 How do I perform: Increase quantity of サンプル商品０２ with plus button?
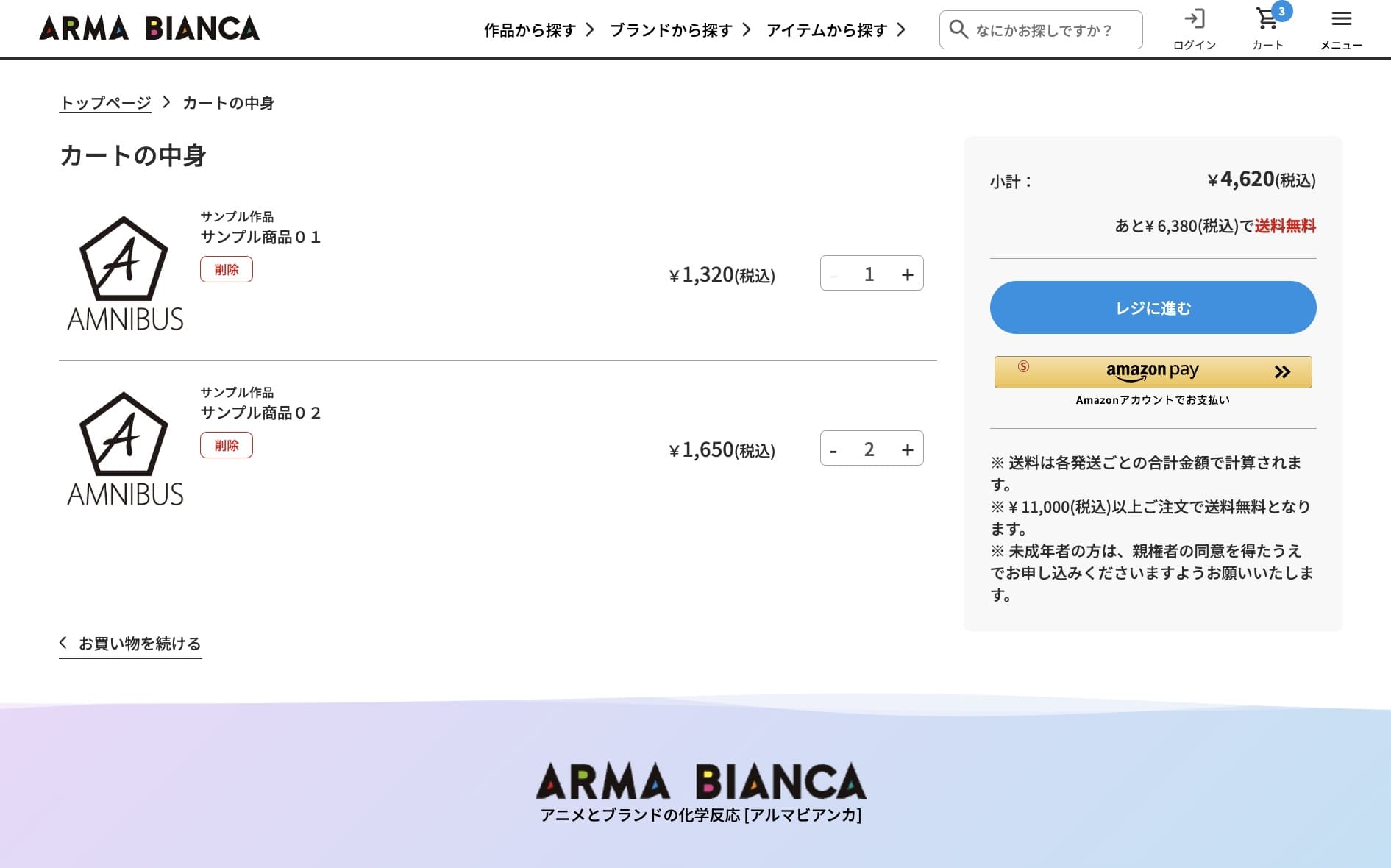pyautogui.click(x=908, y=449)
